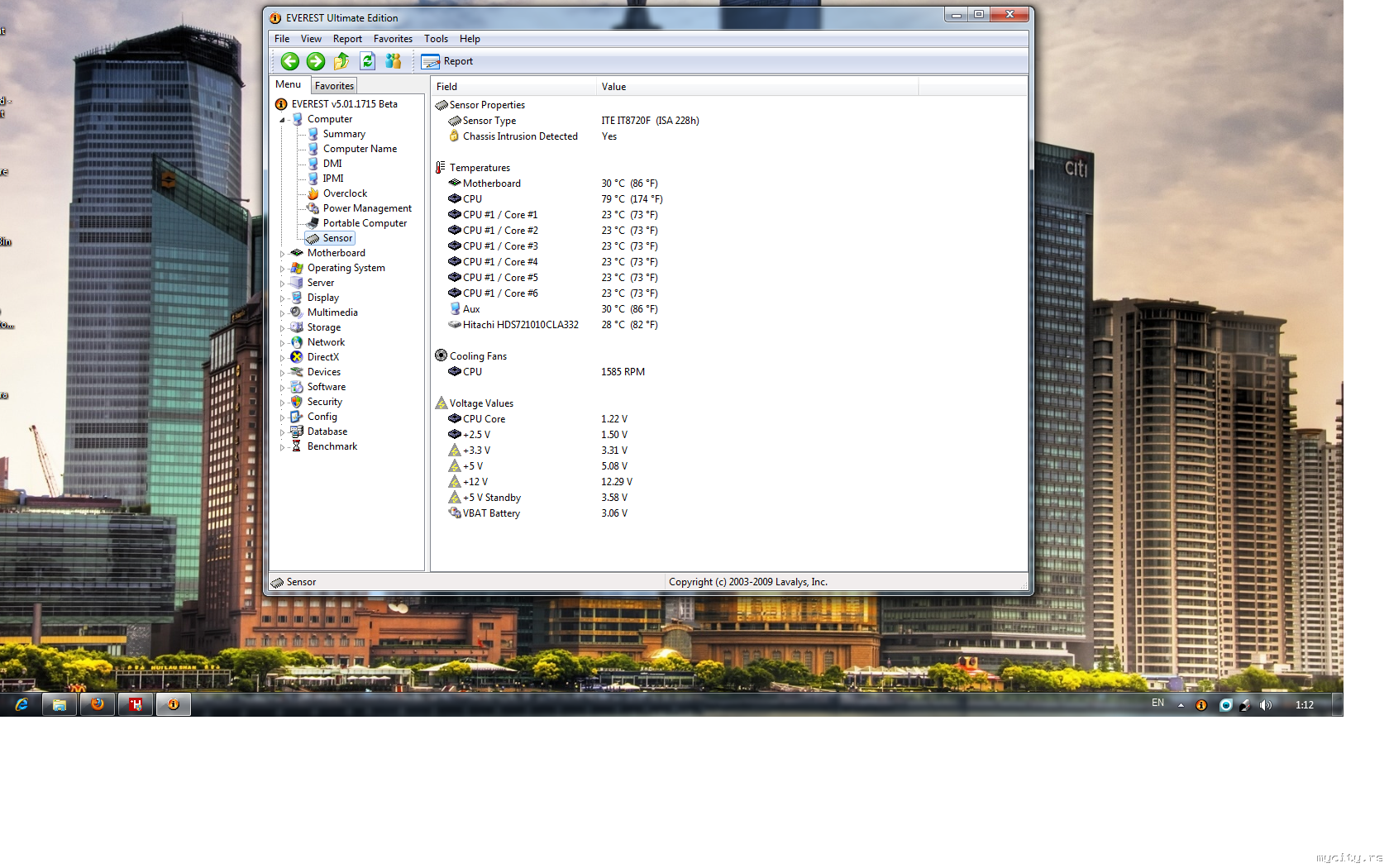Open the Report menu
1389x868 pixels.
click(x=347, y=39)
